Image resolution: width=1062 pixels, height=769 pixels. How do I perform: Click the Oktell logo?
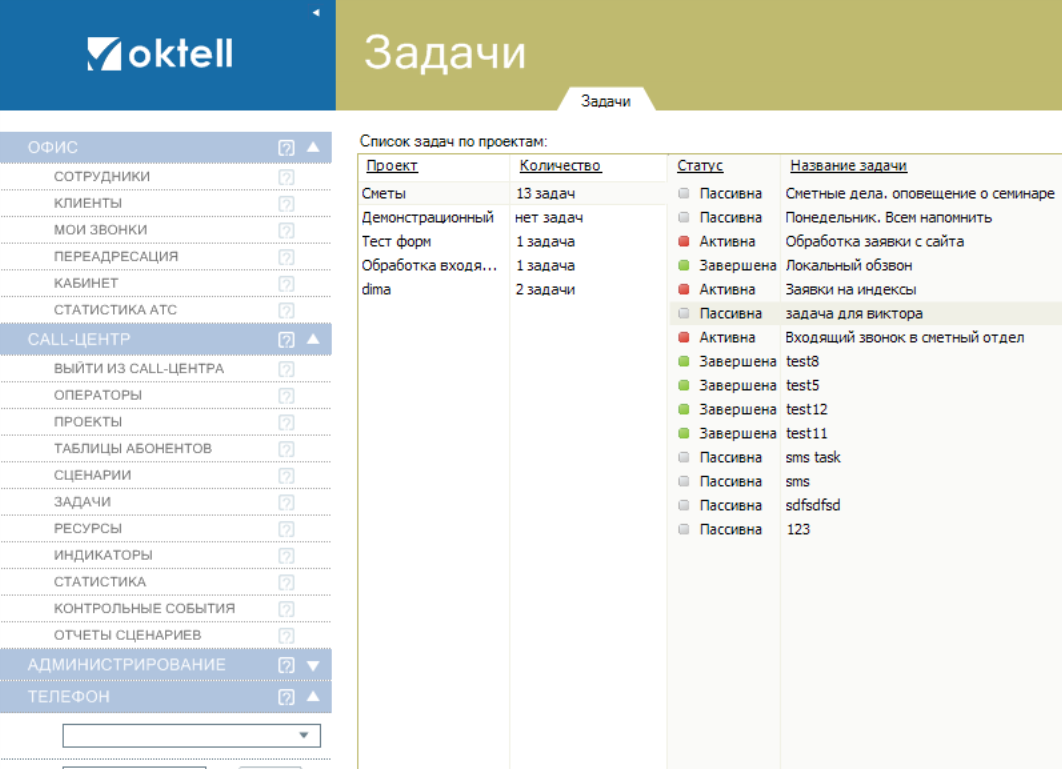(x=160, y=54)
